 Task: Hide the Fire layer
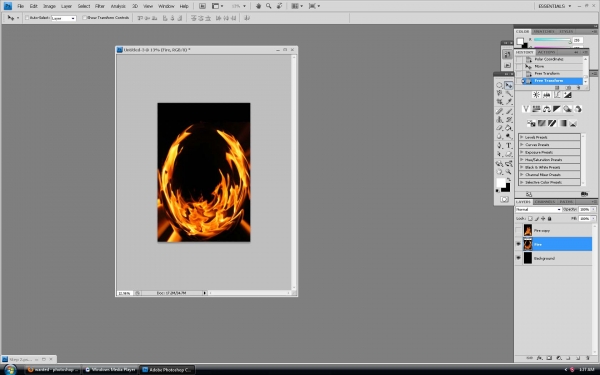518,244
